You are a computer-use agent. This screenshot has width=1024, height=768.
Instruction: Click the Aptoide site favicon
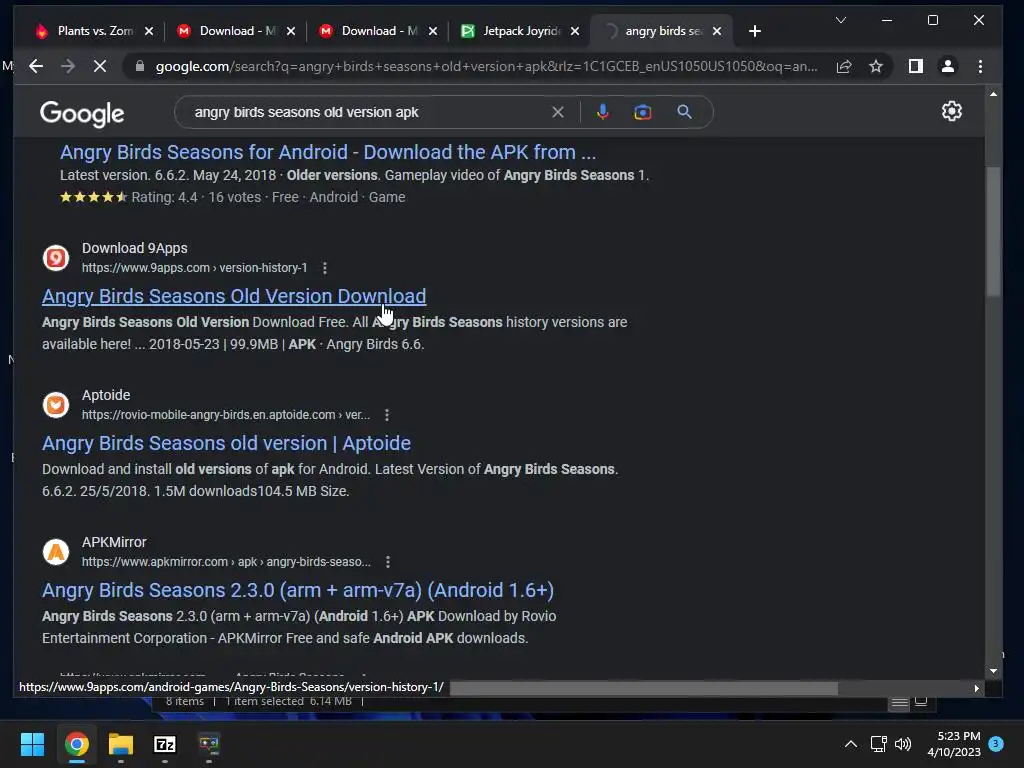tap(56, 404)
